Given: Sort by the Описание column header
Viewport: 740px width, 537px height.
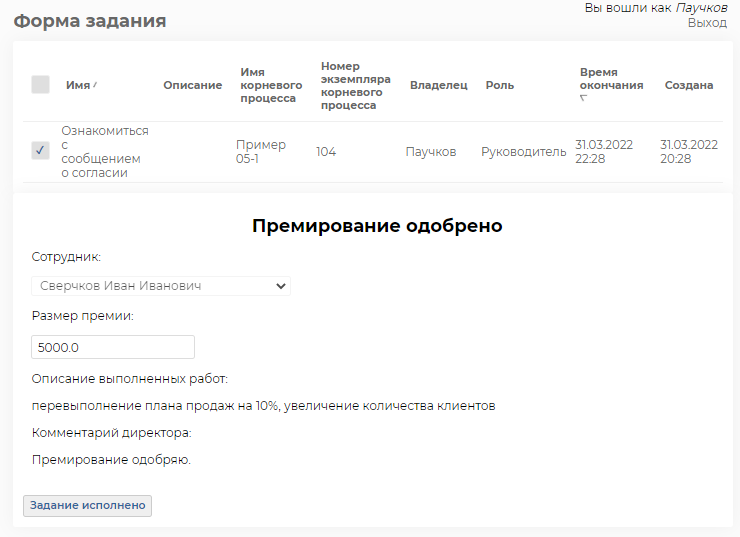Looking at the screenshot, I should click(x=192, y=85).
